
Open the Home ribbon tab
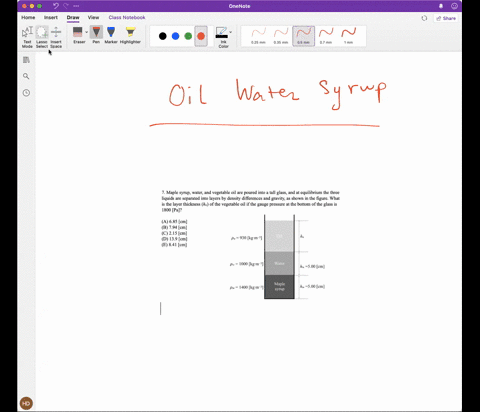click(28, 17)
